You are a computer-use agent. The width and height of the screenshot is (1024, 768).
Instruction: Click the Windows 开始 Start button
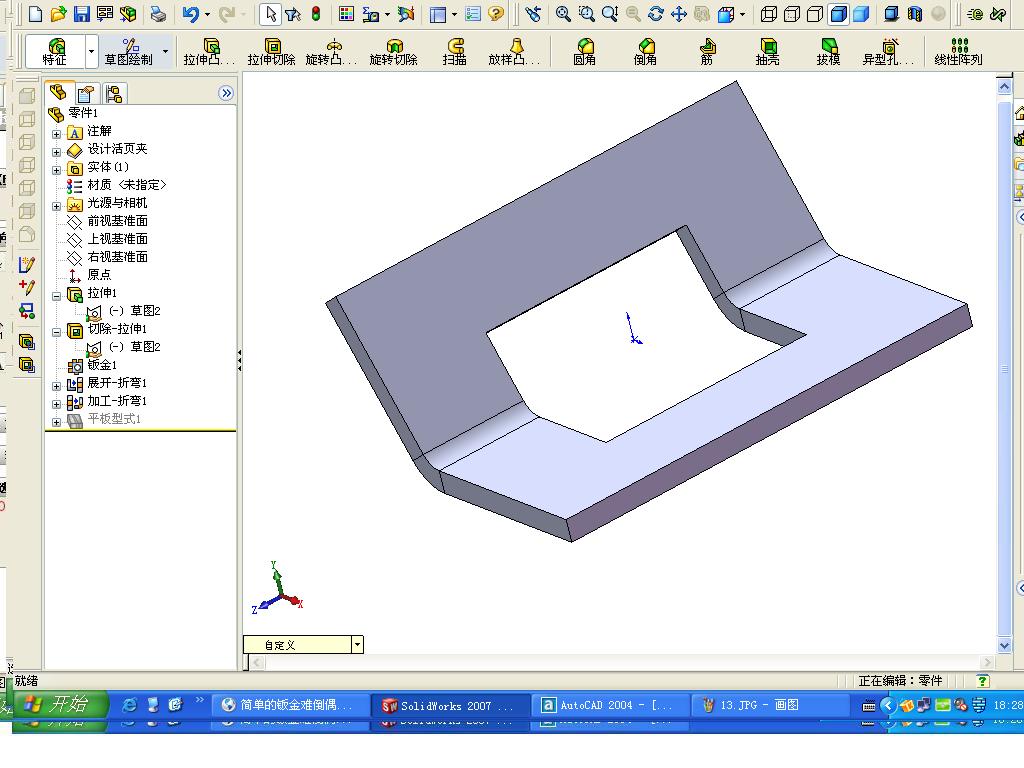[60, 705]
